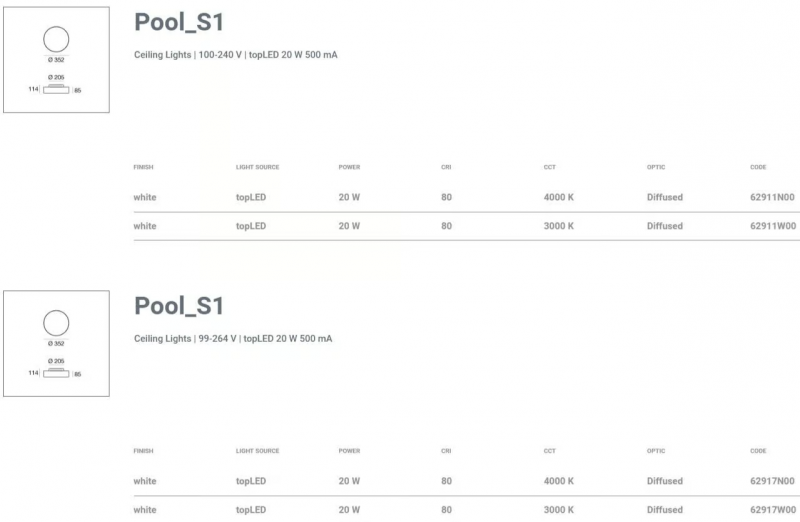Click the second Pool_S1 product title

point(179,306)
